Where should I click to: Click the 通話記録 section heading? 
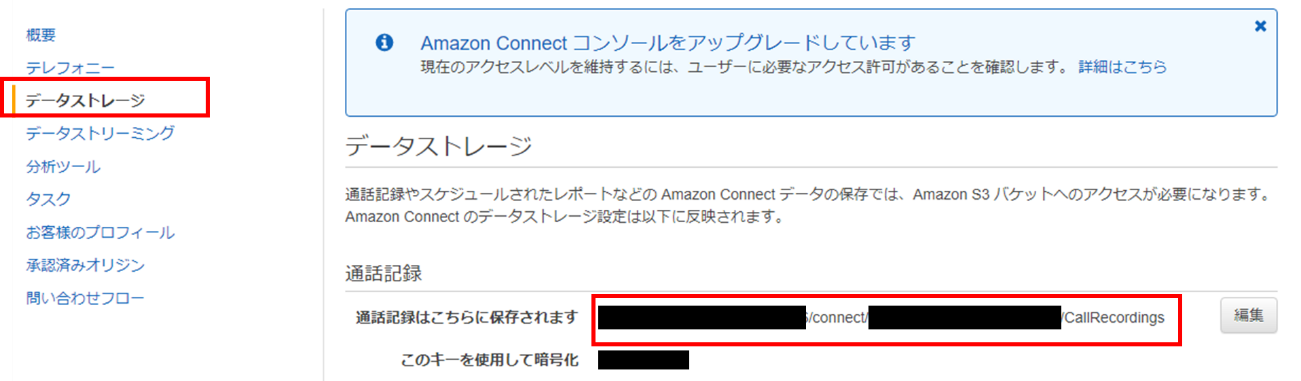pos(386,271)
